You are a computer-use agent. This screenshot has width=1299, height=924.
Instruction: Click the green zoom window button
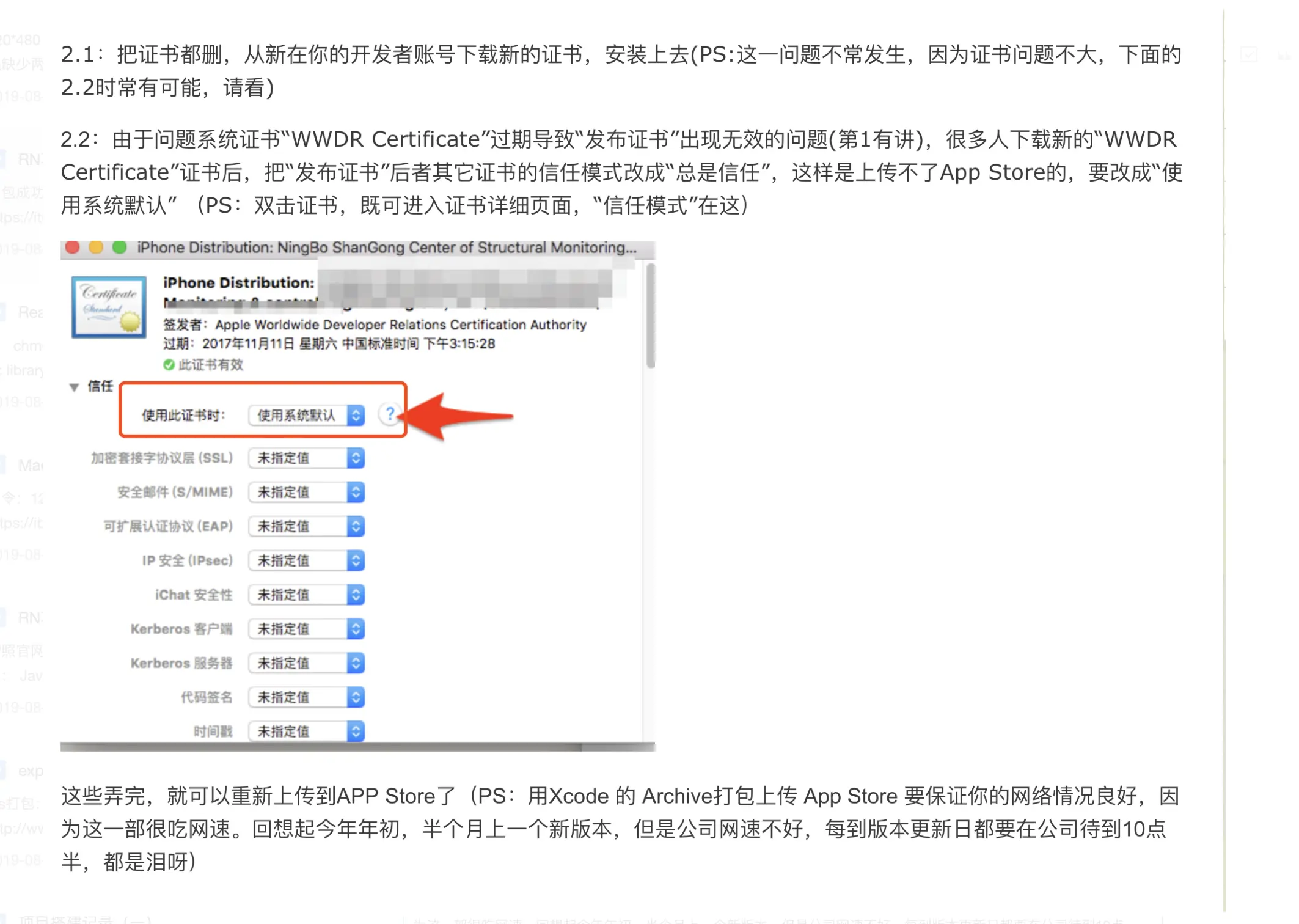[120, 248]
